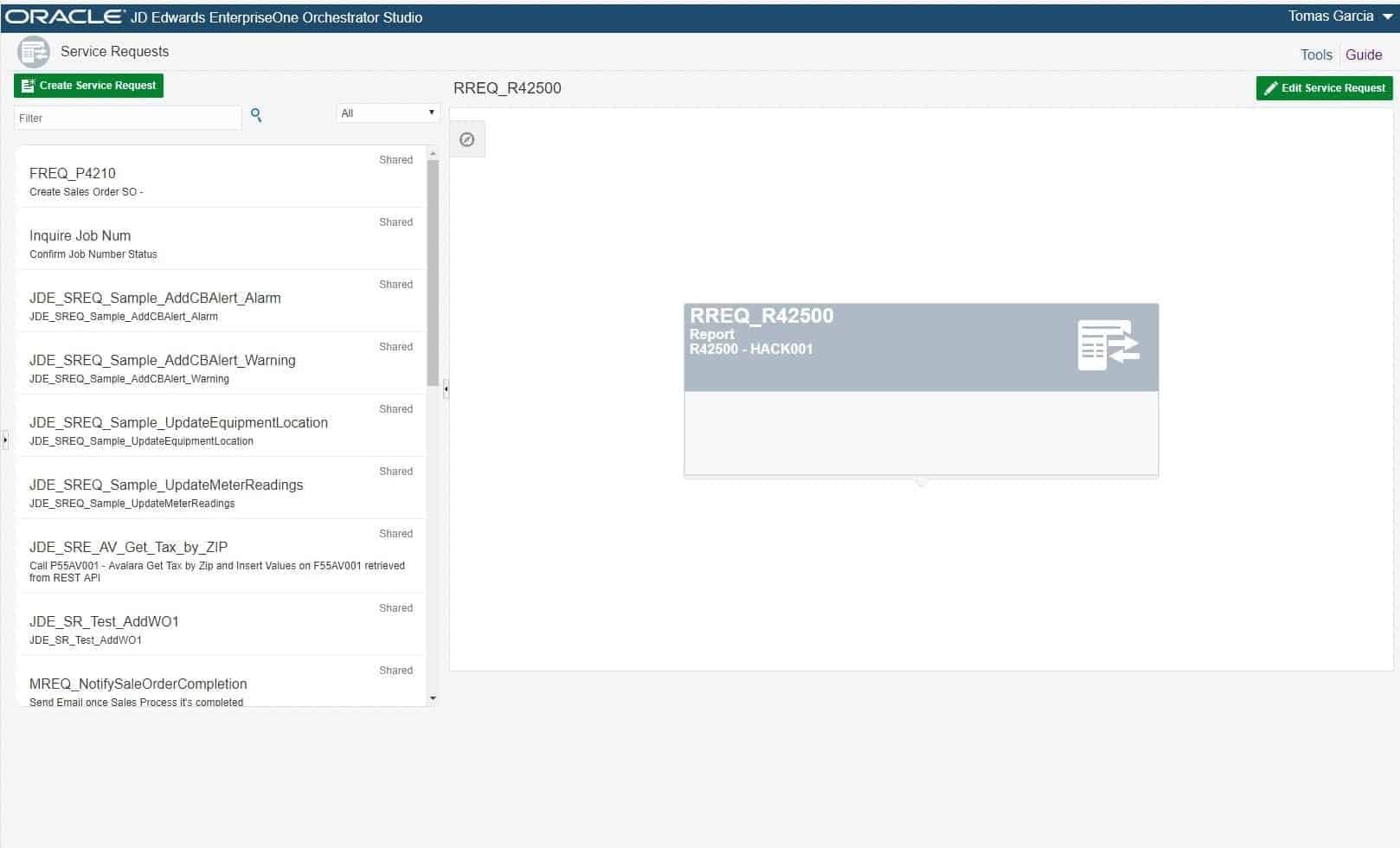Click the report icon in RREQ_R42500 card
1400x848 pixels.
pyautogui.click(x=1108, y=345)
